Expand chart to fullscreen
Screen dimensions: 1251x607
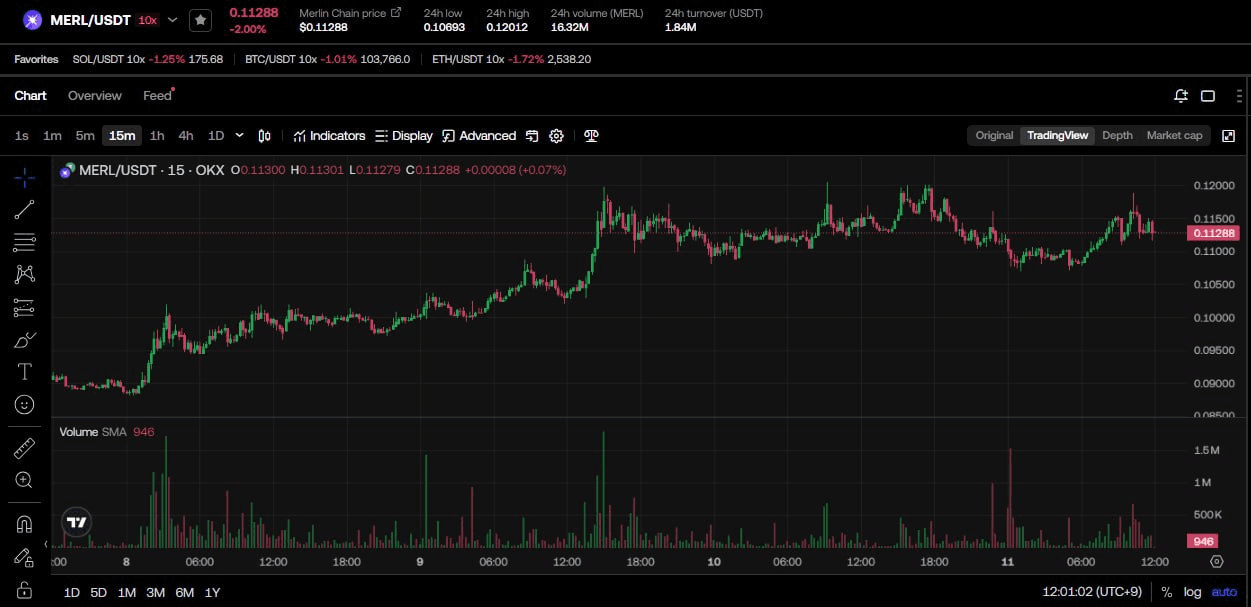pyautogui.click(x=1229, y=135)
